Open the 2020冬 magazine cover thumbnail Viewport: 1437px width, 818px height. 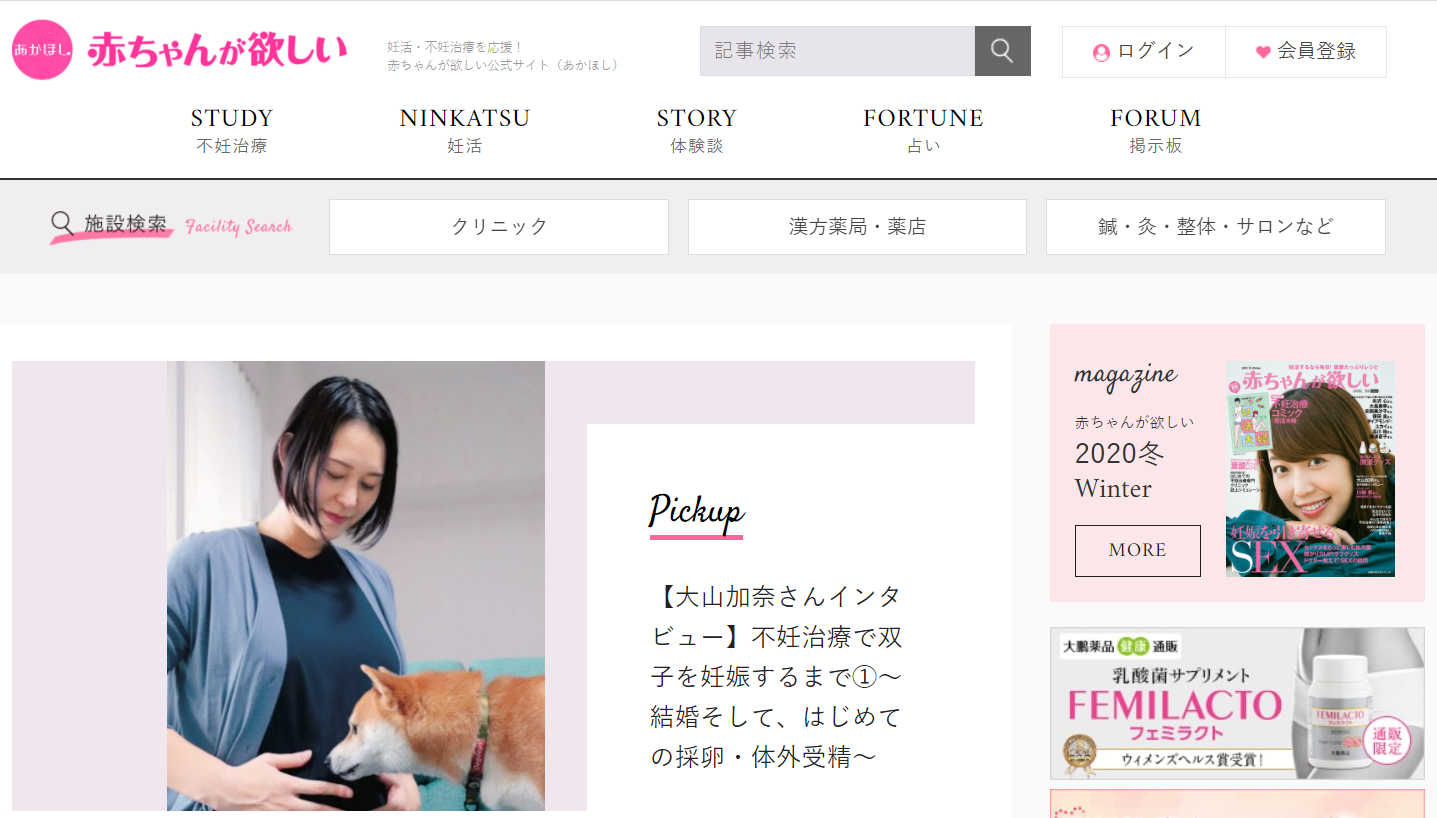coord(1310,469)
